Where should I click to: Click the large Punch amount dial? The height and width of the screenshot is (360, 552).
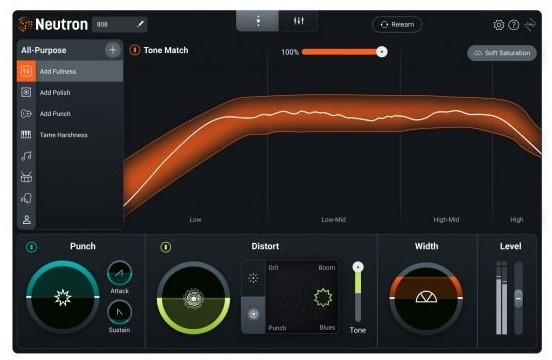pos(63,297)
